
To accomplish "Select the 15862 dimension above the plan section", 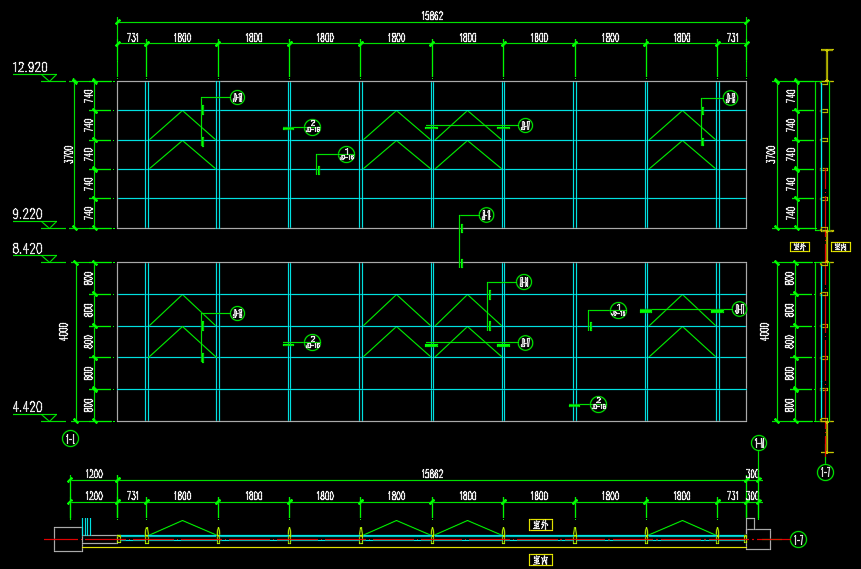I will [x=432, y=474].
